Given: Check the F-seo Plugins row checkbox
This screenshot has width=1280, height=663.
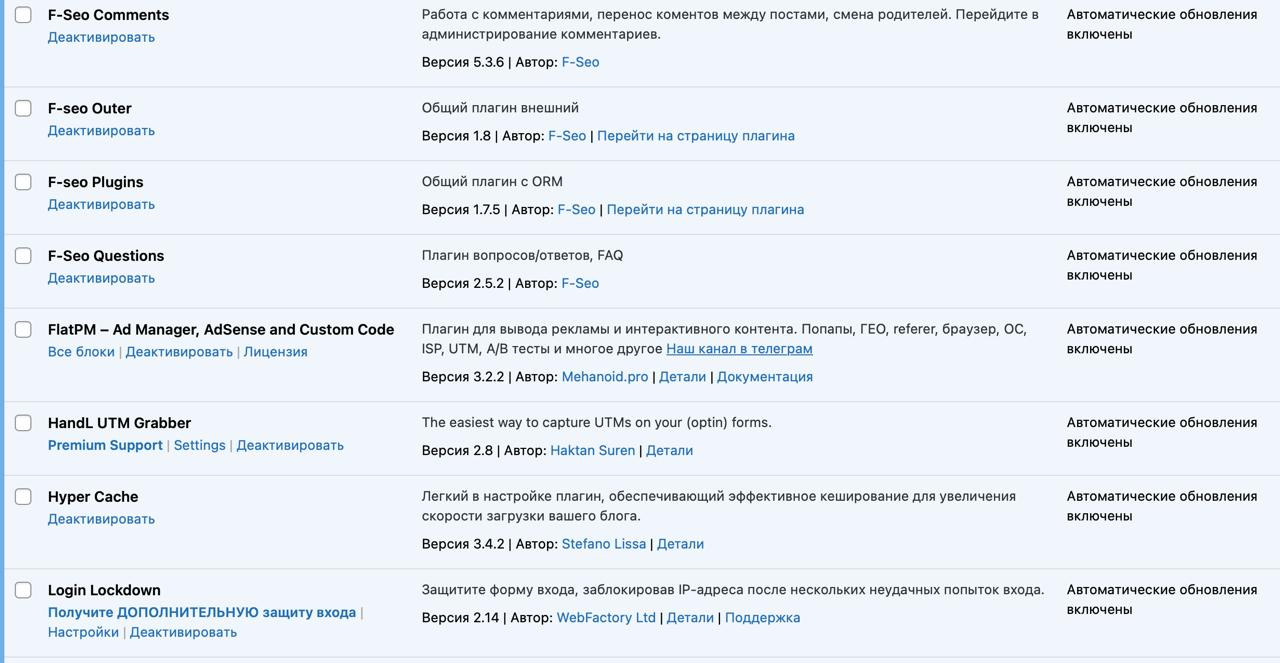Looking at the screenshot, I should [x=23, y=182].
